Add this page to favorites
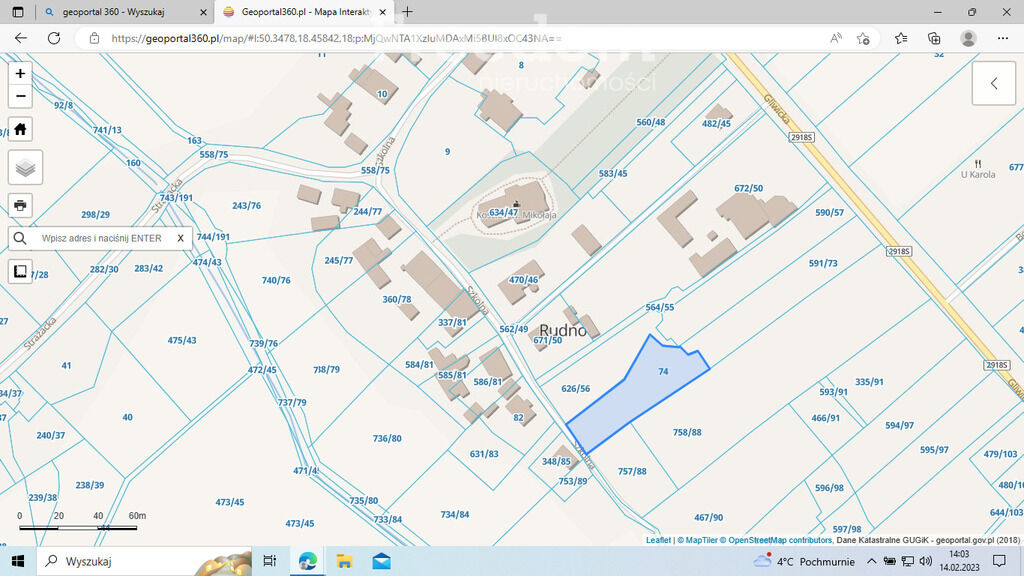 (x=863, y=38)
